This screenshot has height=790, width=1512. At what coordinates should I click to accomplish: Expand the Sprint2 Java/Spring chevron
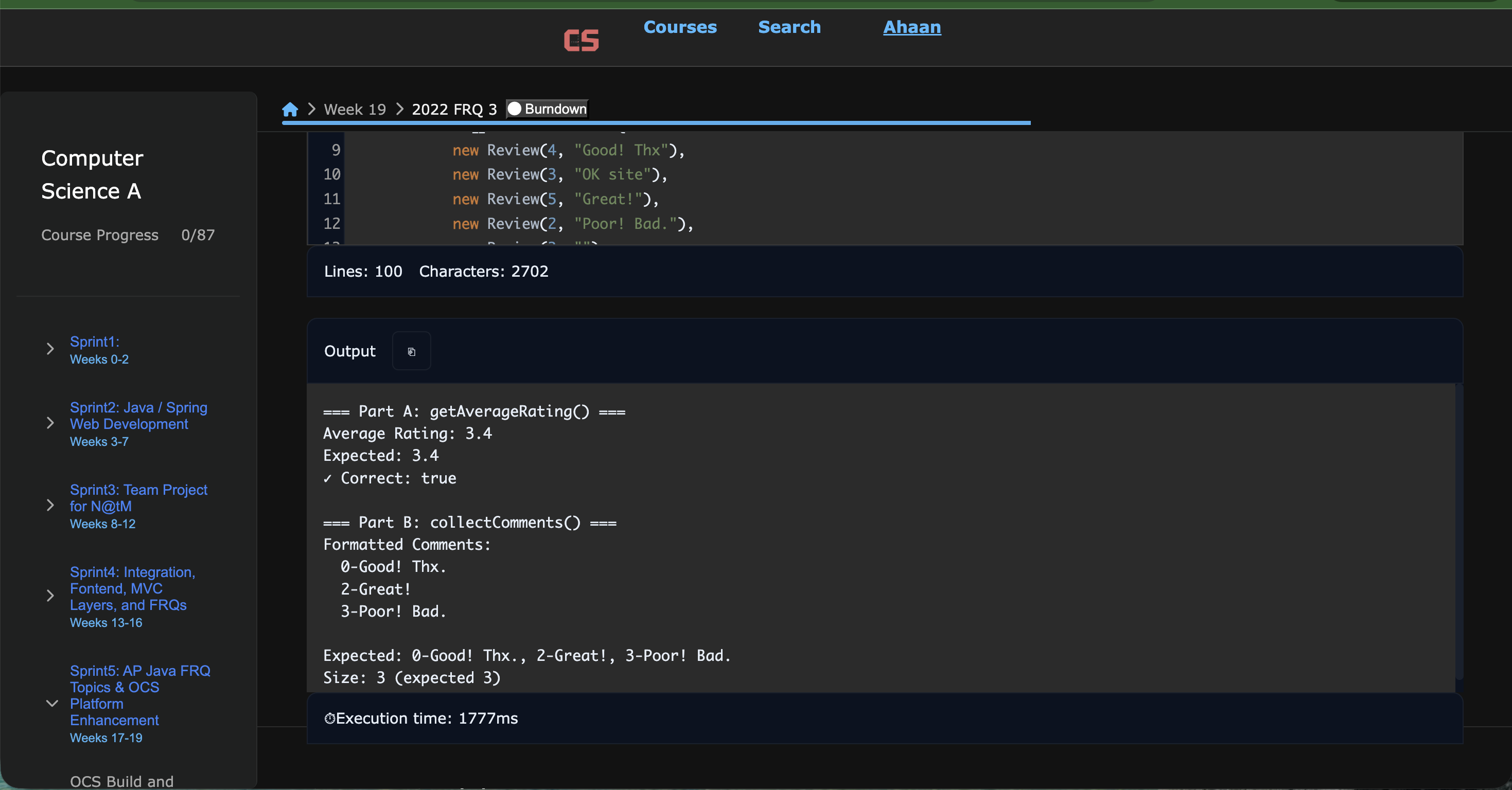point(50,423)
